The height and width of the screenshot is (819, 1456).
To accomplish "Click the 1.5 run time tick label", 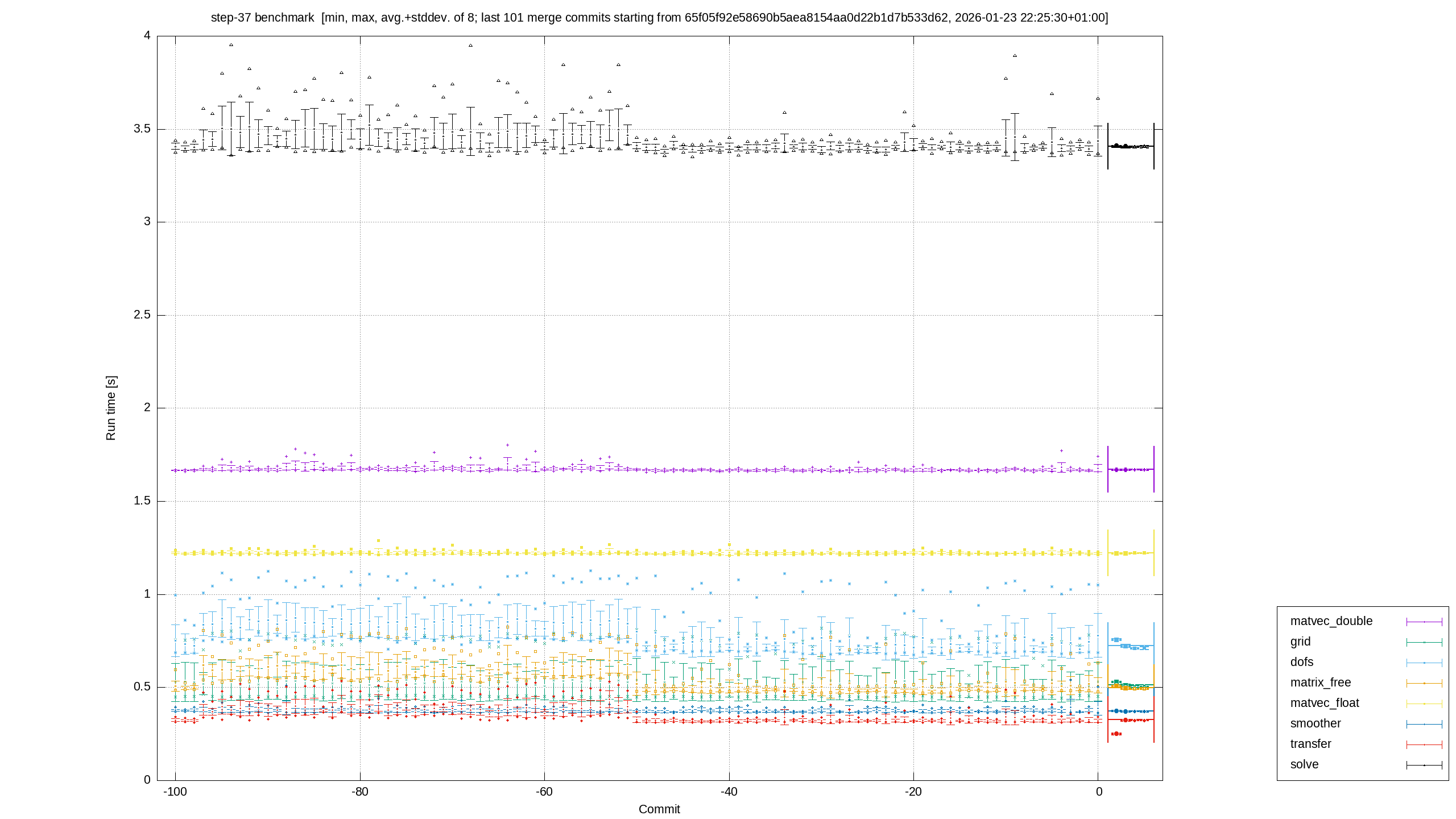I will point(142,500).
